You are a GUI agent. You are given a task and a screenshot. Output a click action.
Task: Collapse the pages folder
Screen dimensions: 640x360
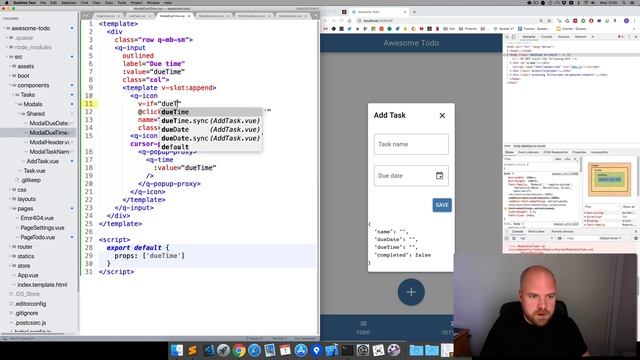coord(10,209)
